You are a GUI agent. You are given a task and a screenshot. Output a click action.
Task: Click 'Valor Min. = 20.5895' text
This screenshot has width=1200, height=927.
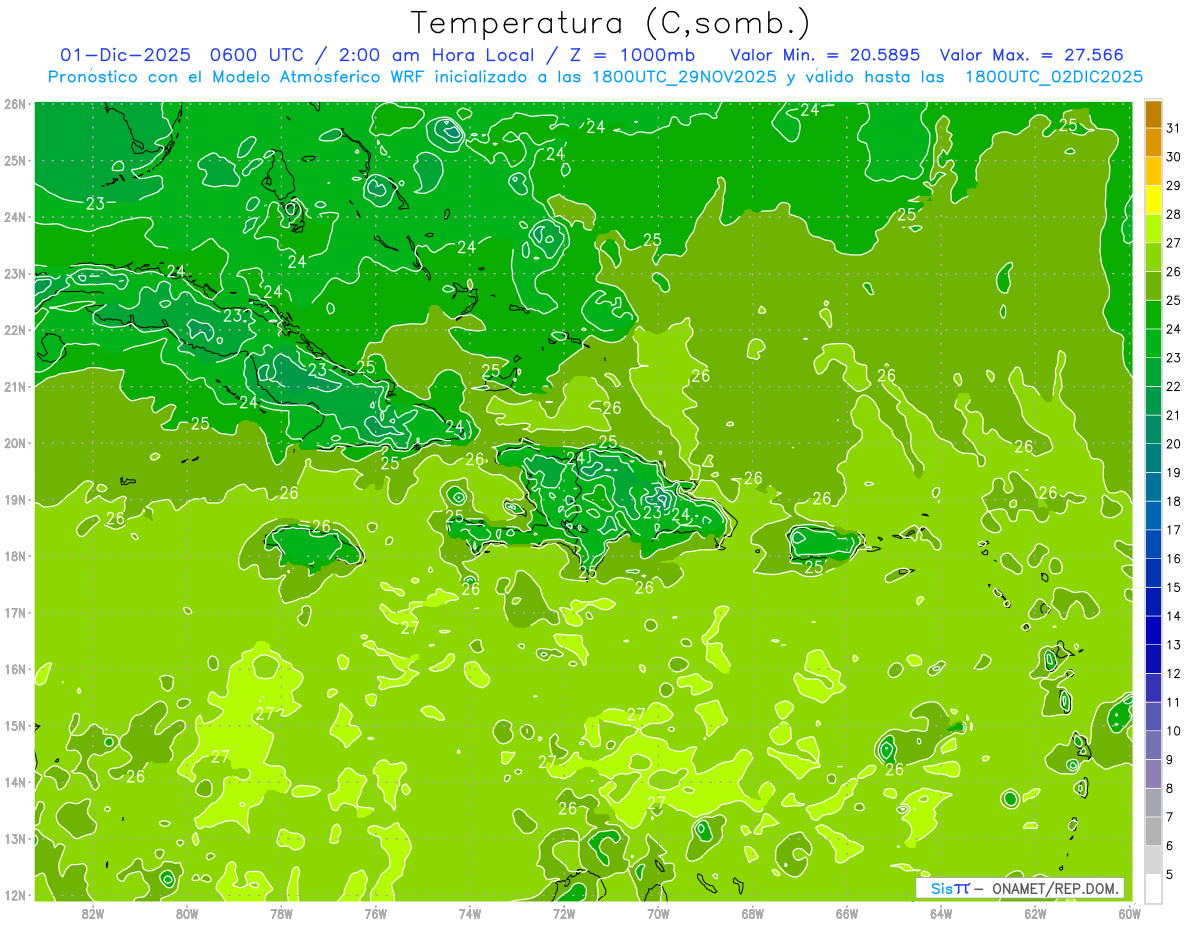(x=825, y=55)
